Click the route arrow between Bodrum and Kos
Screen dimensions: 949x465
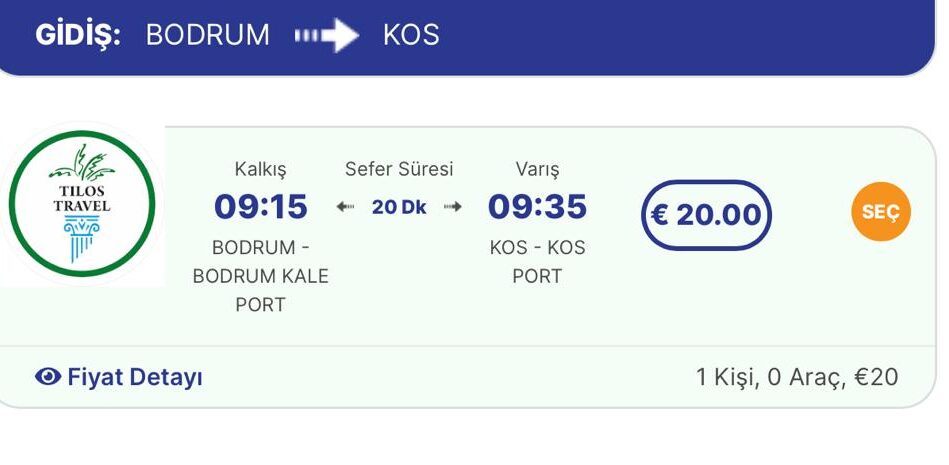coord(327,36)
